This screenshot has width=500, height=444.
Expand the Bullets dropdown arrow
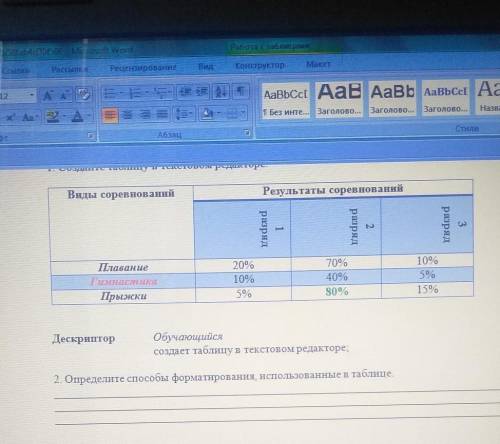coord(121,93)
